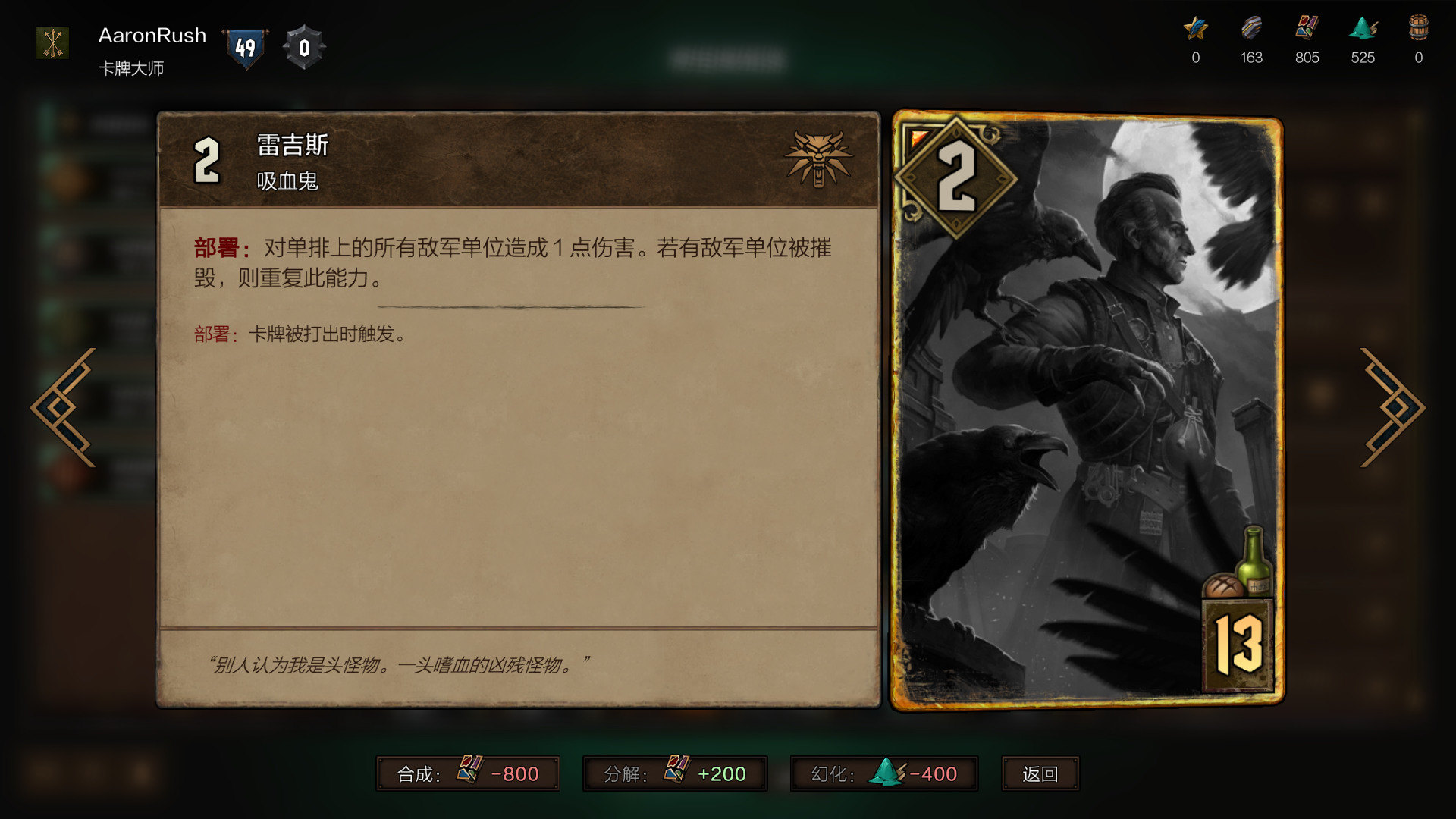Craft the card with 合成 -800 button
1456x819 pixels.
point(468,773)
